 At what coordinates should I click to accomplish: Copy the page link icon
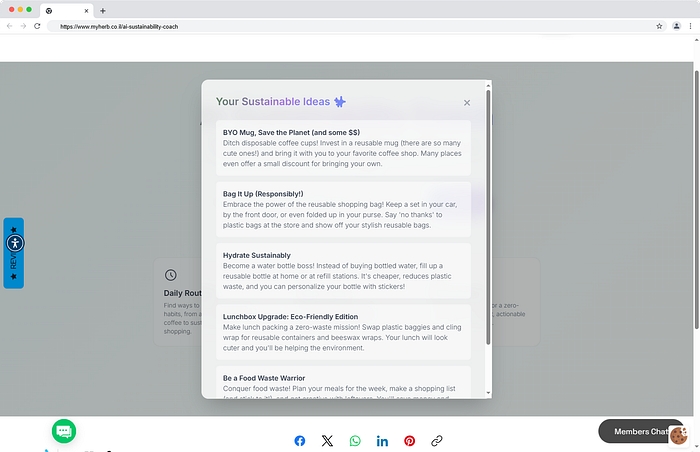(437, 441)
